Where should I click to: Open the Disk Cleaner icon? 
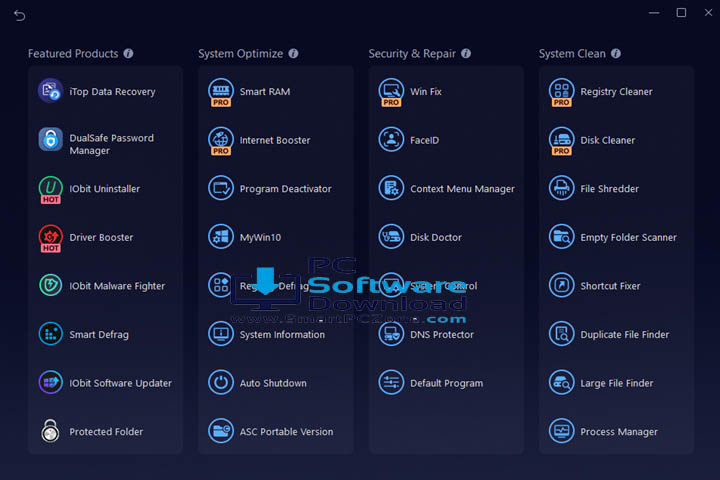coord(562,141)
